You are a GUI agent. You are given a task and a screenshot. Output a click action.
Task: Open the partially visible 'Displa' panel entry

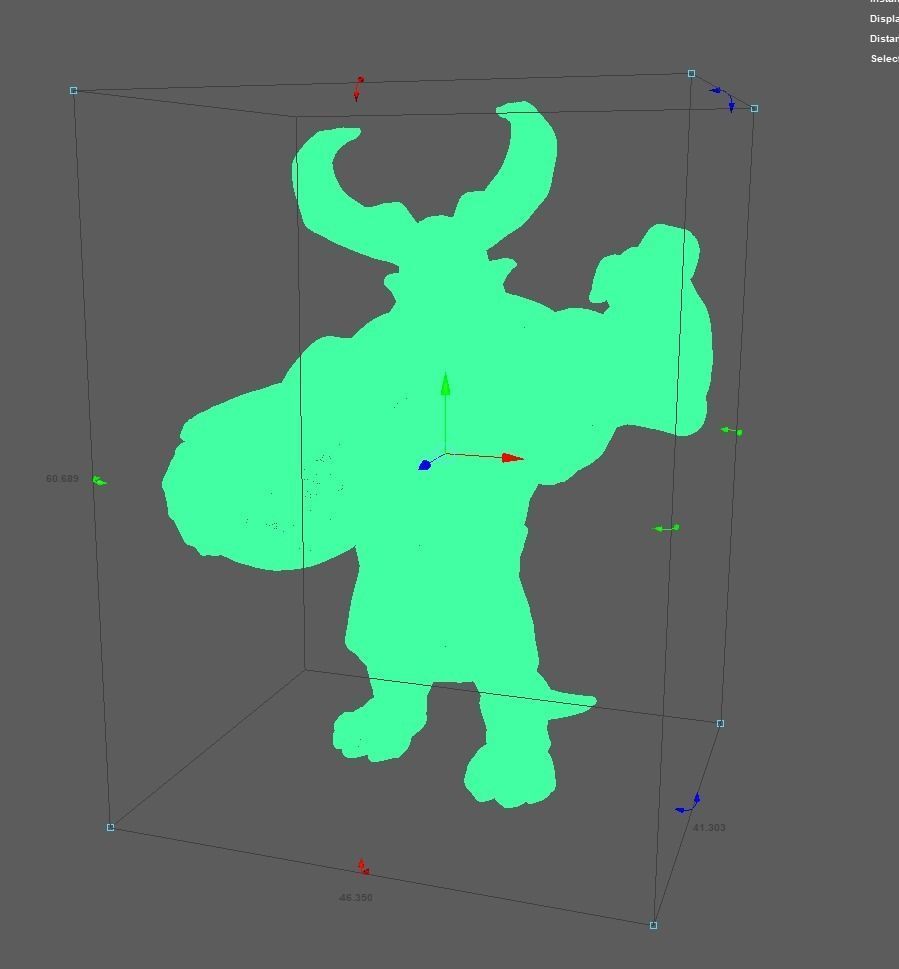884,19
